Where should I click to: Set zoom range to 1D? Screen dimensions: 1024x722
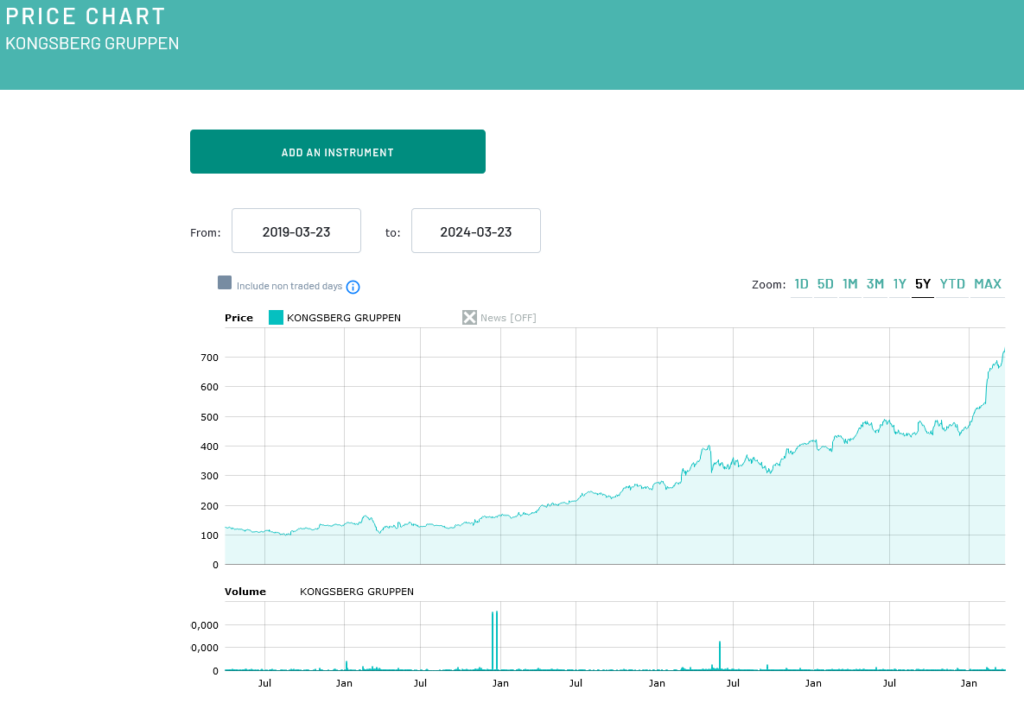tap(801, 284)
